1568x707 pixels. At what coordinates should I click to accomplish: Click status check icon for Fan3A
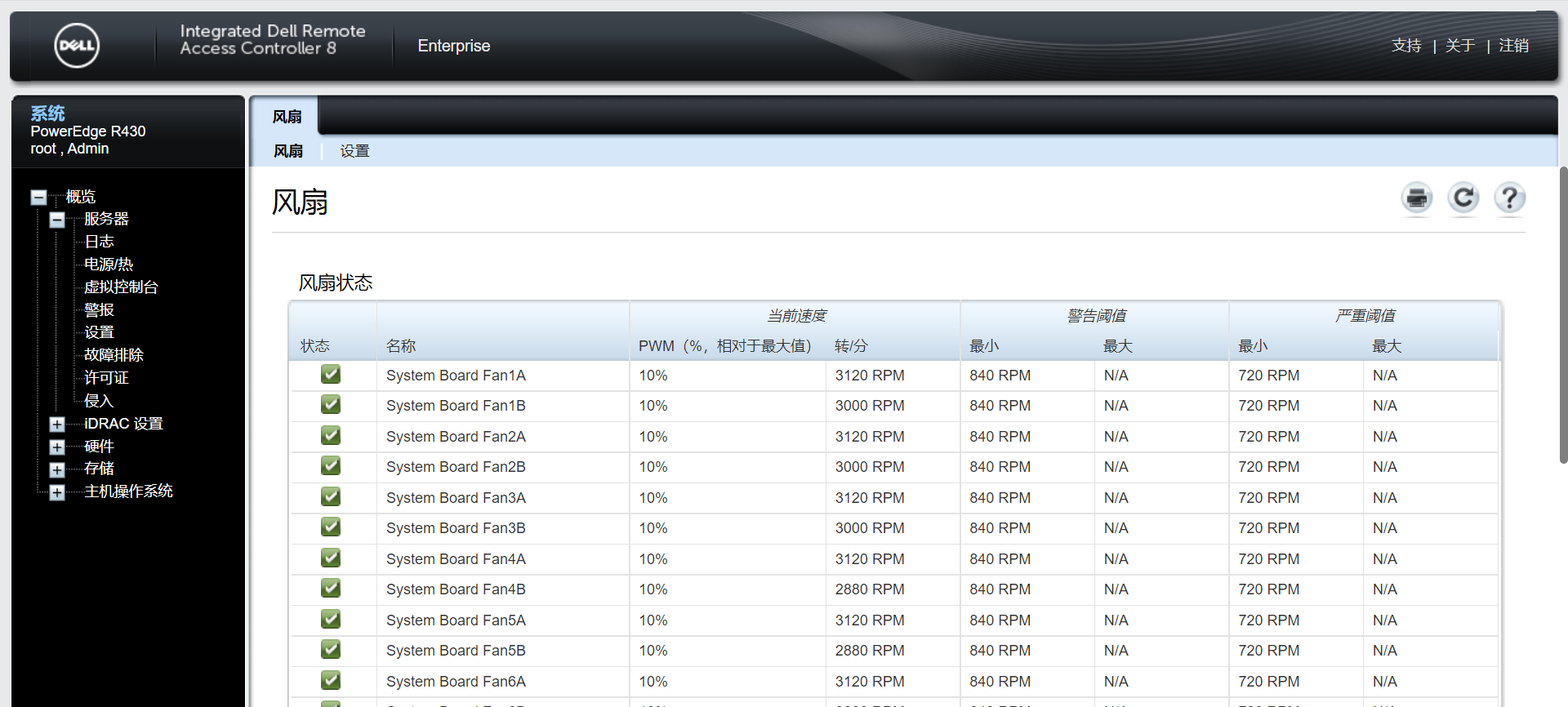pyautogui.click(x=331, y=497)
